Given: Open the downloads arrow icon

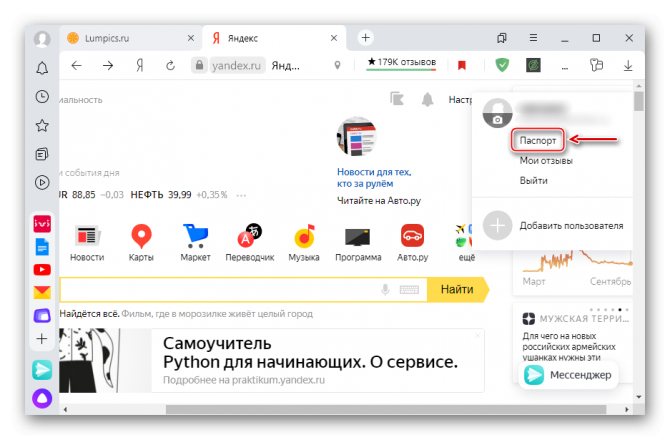Looking at the screenshot, I should (628, 65).
